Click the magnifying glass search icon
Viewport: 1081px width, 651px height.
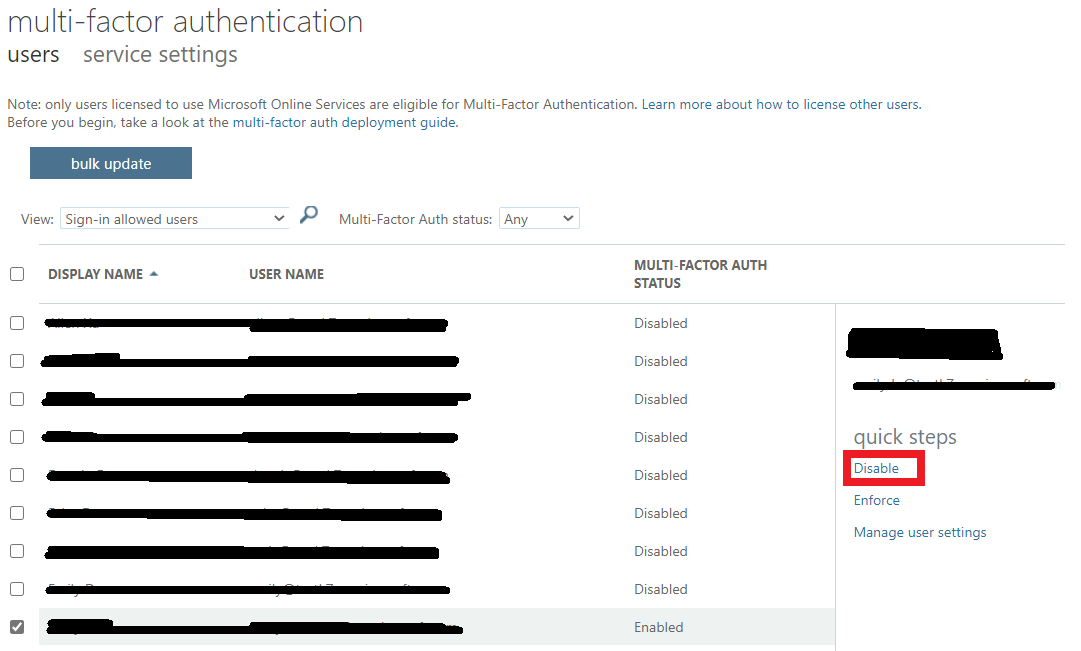pyautogui.click(x=309, y=215)
